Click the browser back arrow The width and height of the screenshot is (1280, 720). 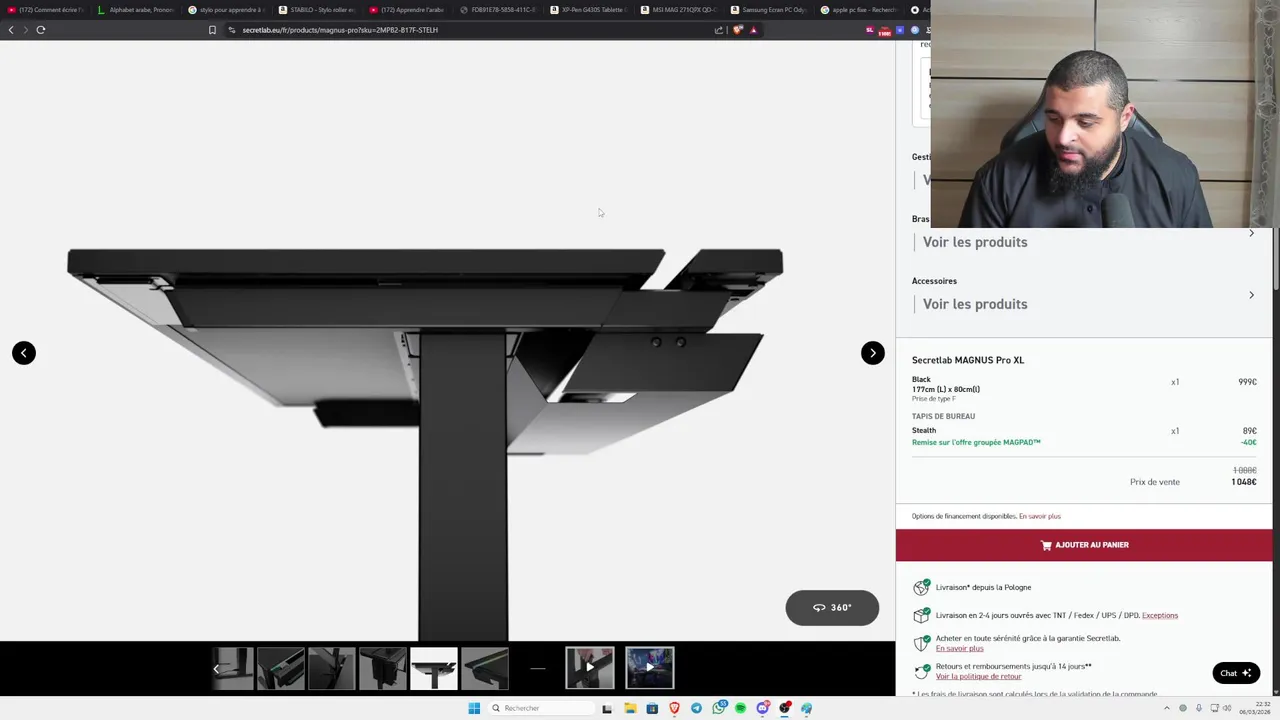[x=11, y=30]
